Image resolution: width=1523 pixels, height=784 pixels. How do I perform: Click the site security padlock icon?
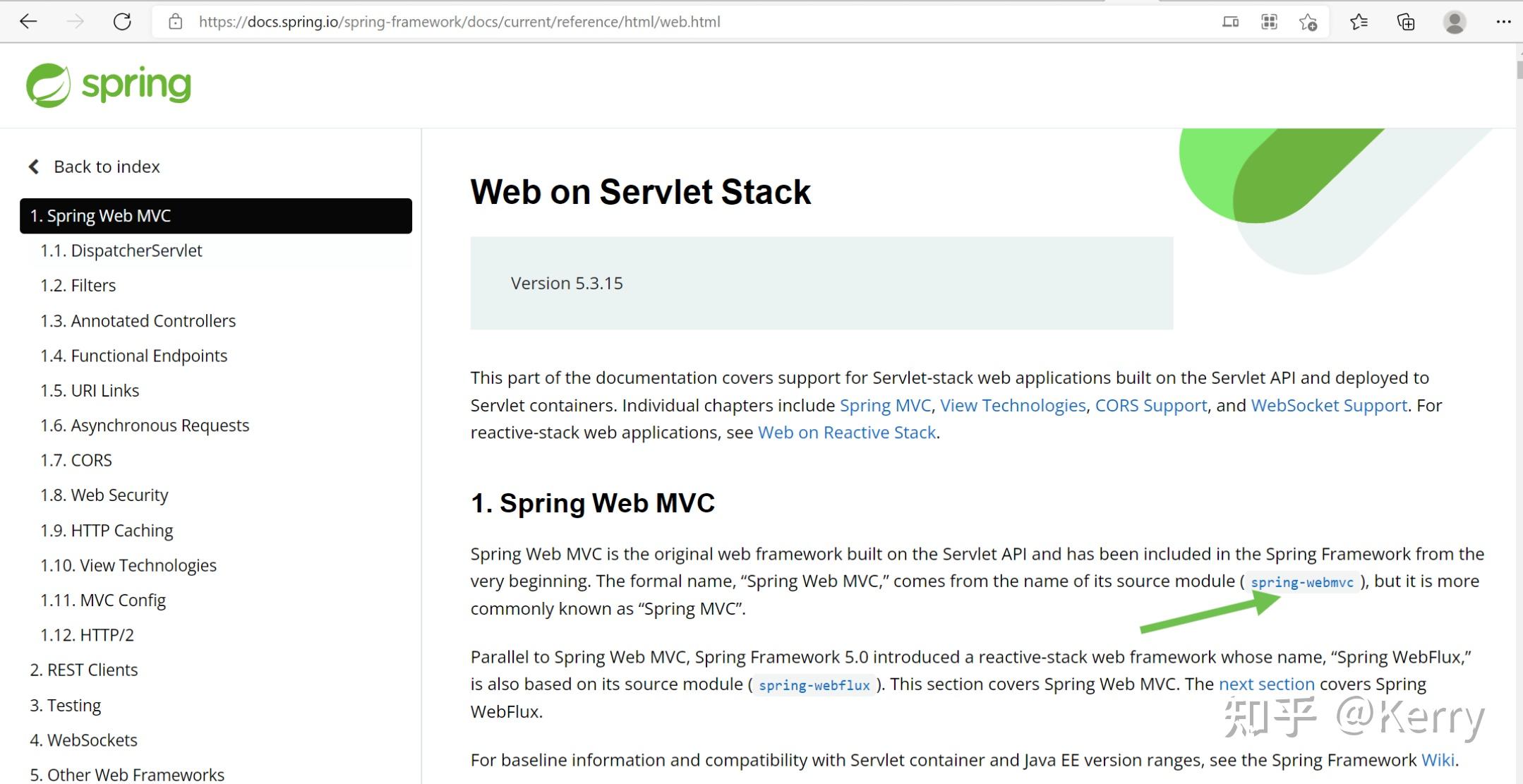pyautogui.click(x=174, y=21)
